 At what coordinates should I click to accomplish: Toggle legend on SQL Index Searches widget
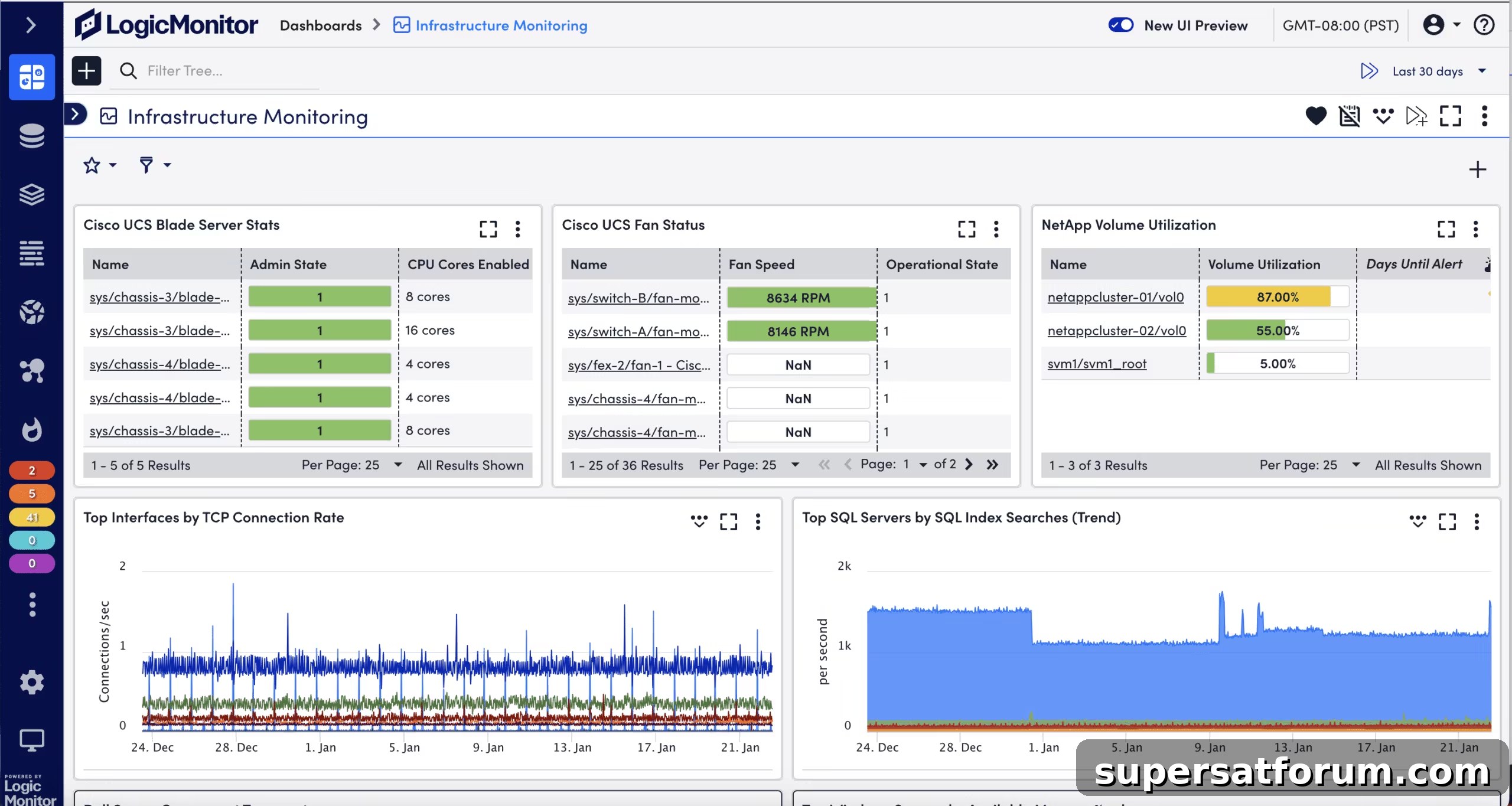(1417, 521)
